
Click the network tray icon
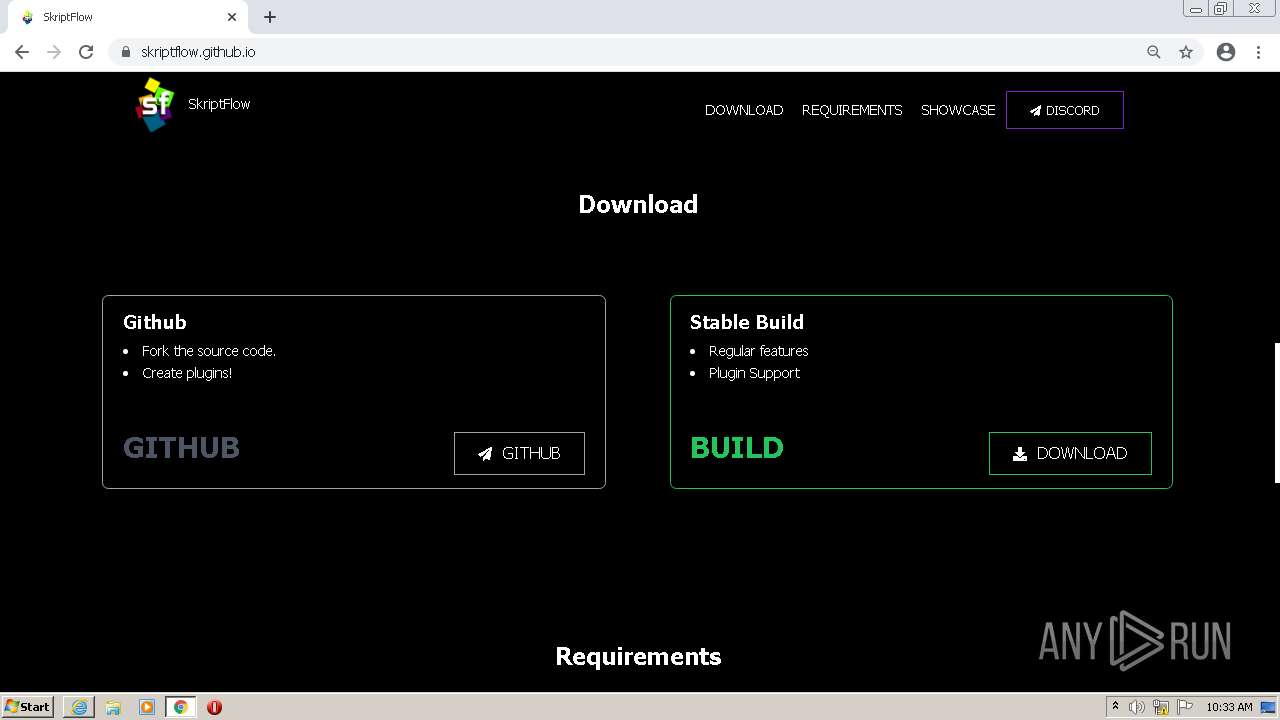pyautogui.click(x=1161, y=707)
